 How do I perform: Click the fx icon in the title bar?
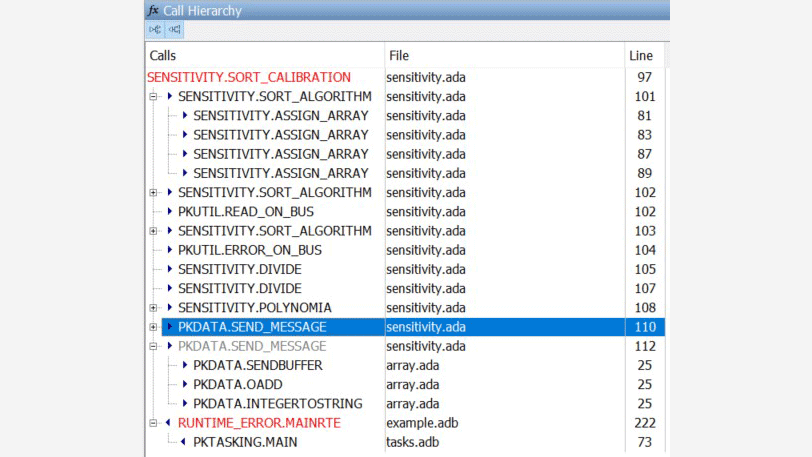tap(153, 10)
